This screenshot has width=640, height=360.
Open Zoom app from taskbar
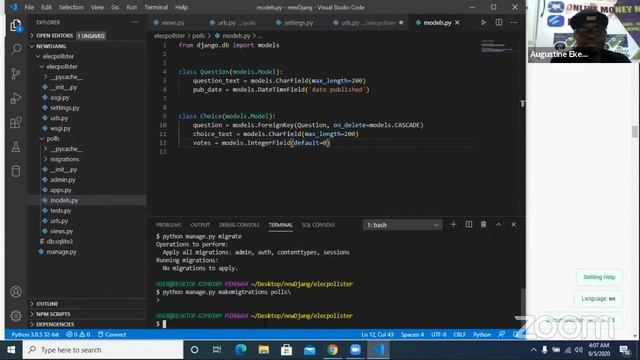[x=355, y=350]
